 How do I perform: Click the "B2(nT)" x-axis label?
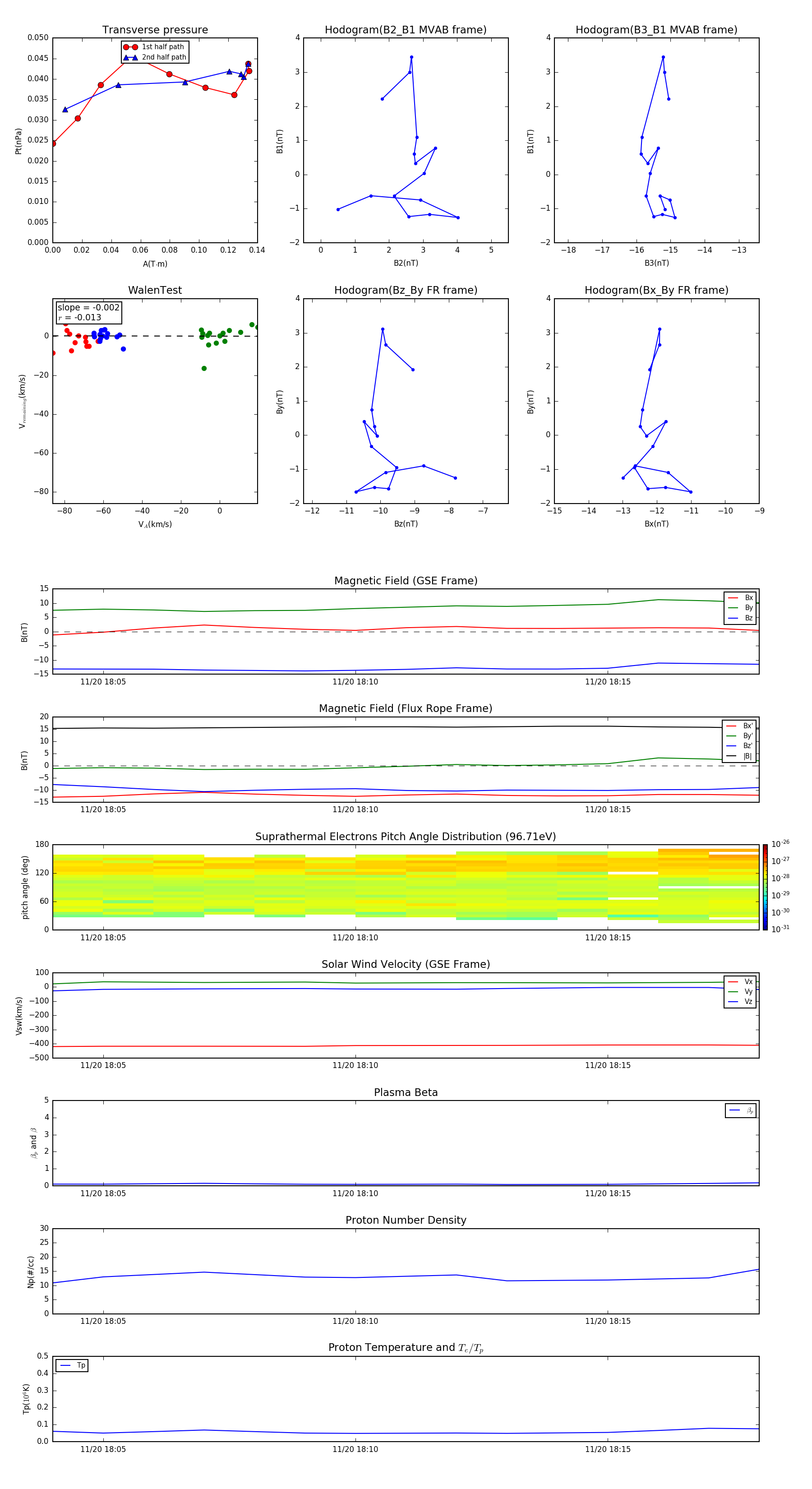click(x=406, y=263)
